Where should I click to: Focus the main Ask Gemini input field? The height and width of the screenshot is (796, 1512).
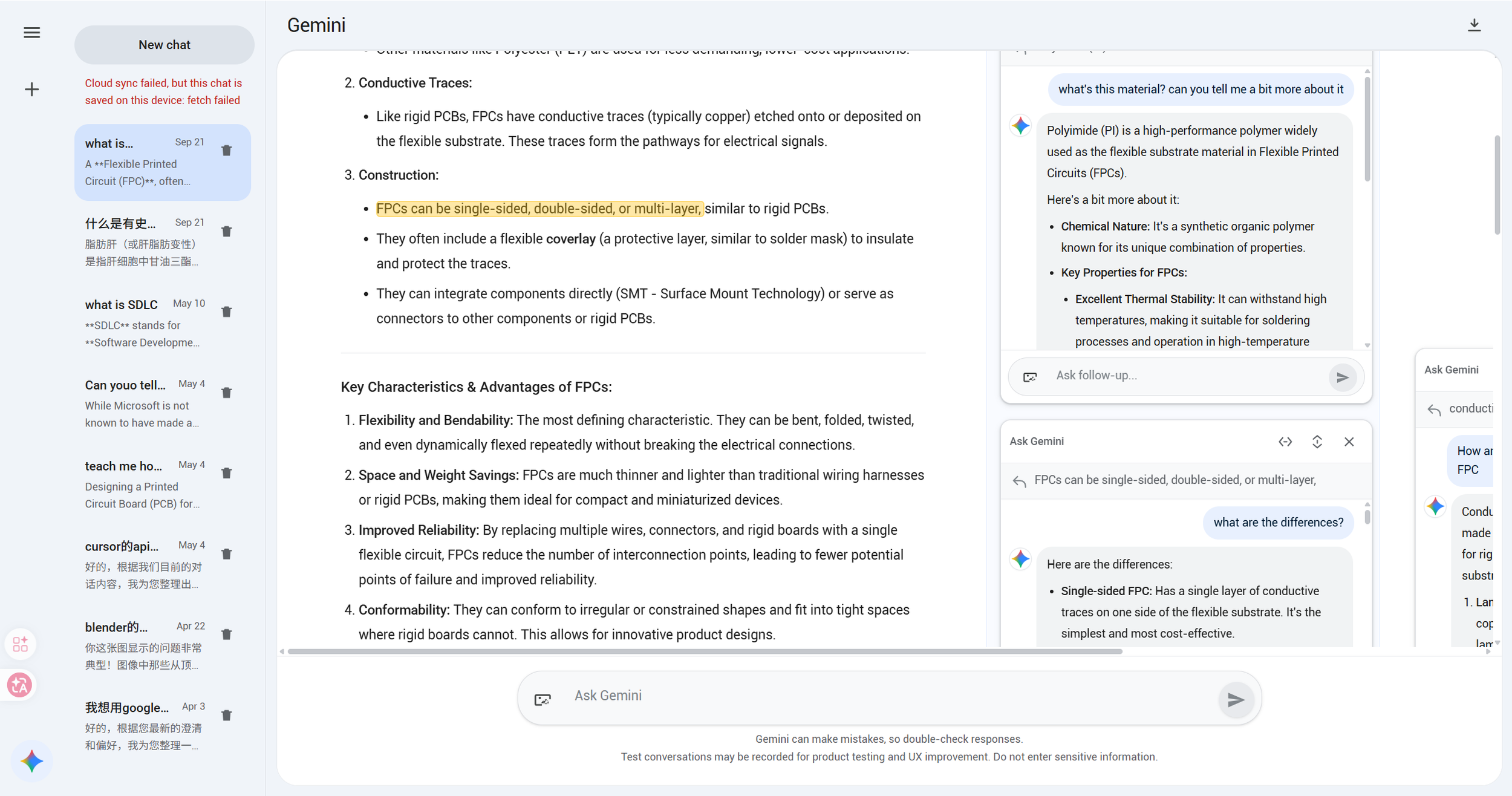(x=889, y=696)
